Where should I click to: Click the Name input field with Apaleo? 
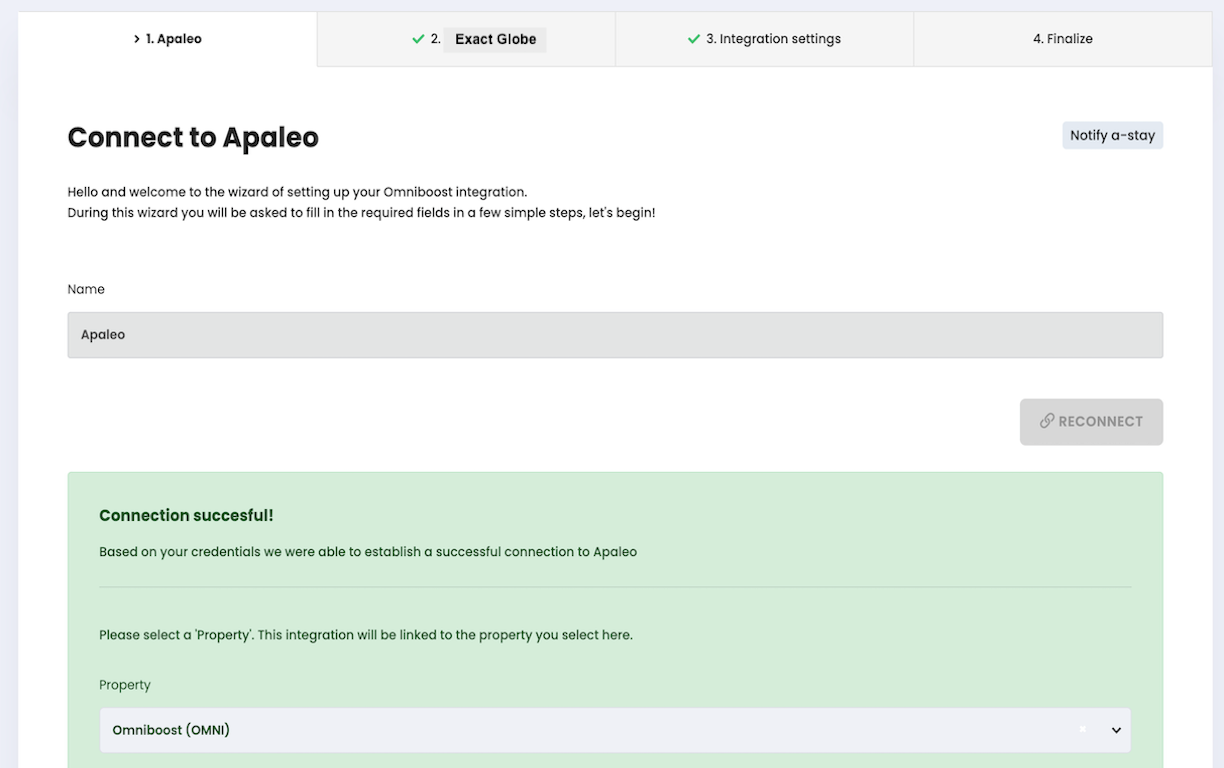[x=615, y=335]
